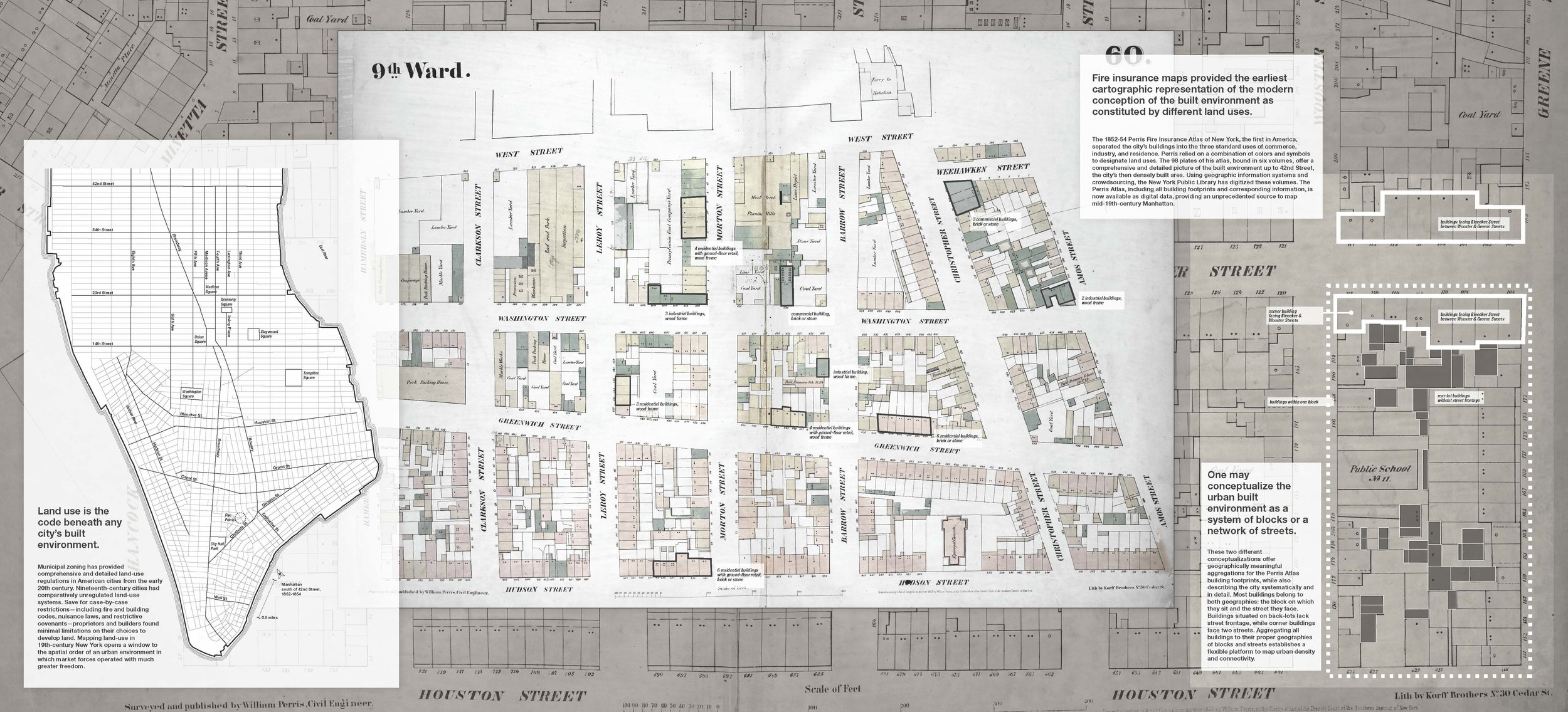
Task: Click annotation "6 residential buildings, brick or stone"
Action: click(x=958, y=437)
